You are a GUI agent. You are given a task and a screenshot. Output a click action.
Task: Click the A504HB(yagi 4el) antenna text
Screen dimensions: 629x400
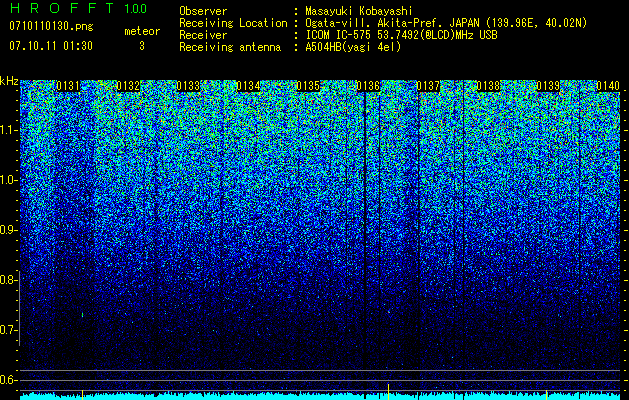[x=353, y=47]
